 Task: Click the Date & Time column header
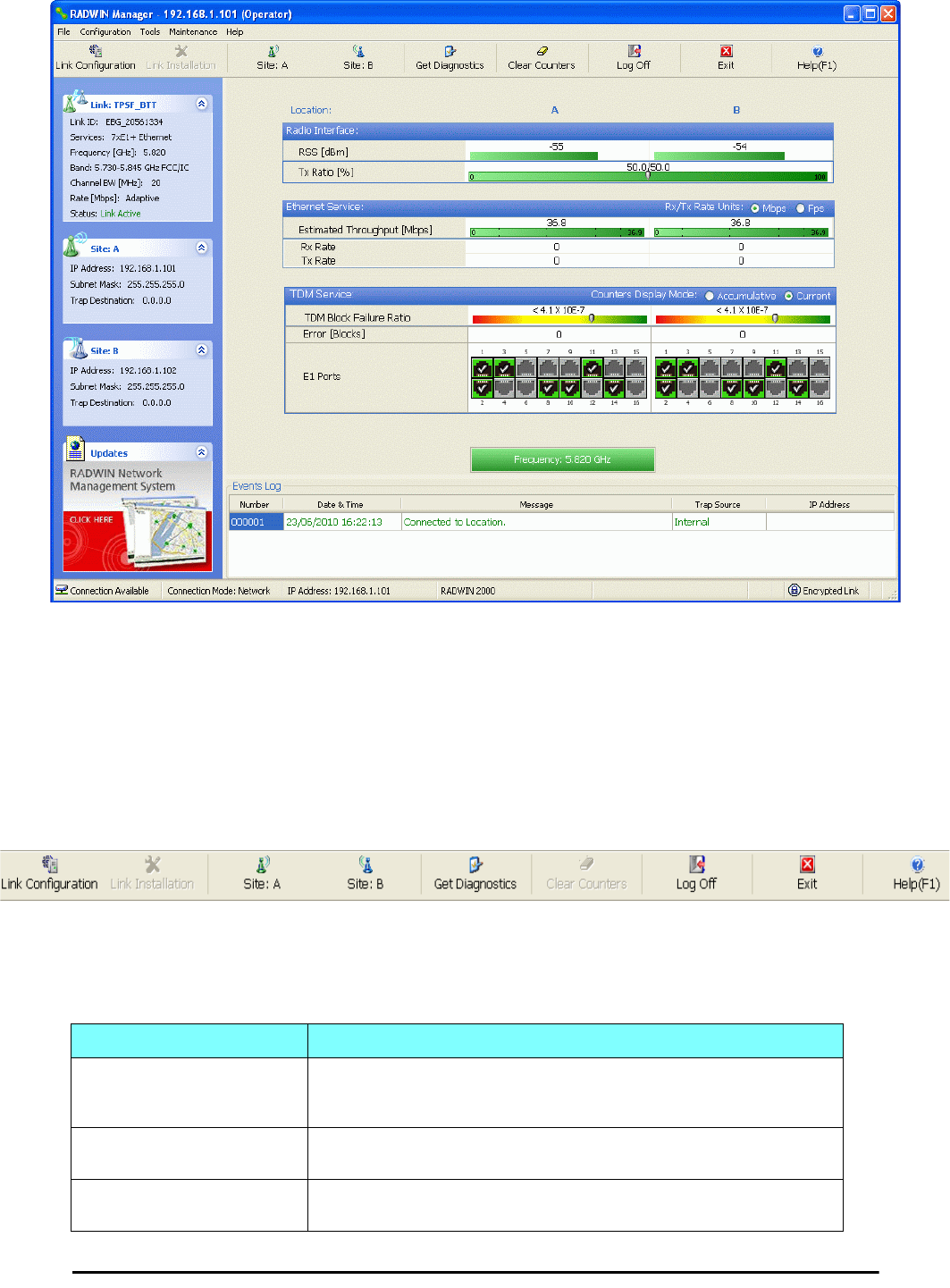coord(340,504)
